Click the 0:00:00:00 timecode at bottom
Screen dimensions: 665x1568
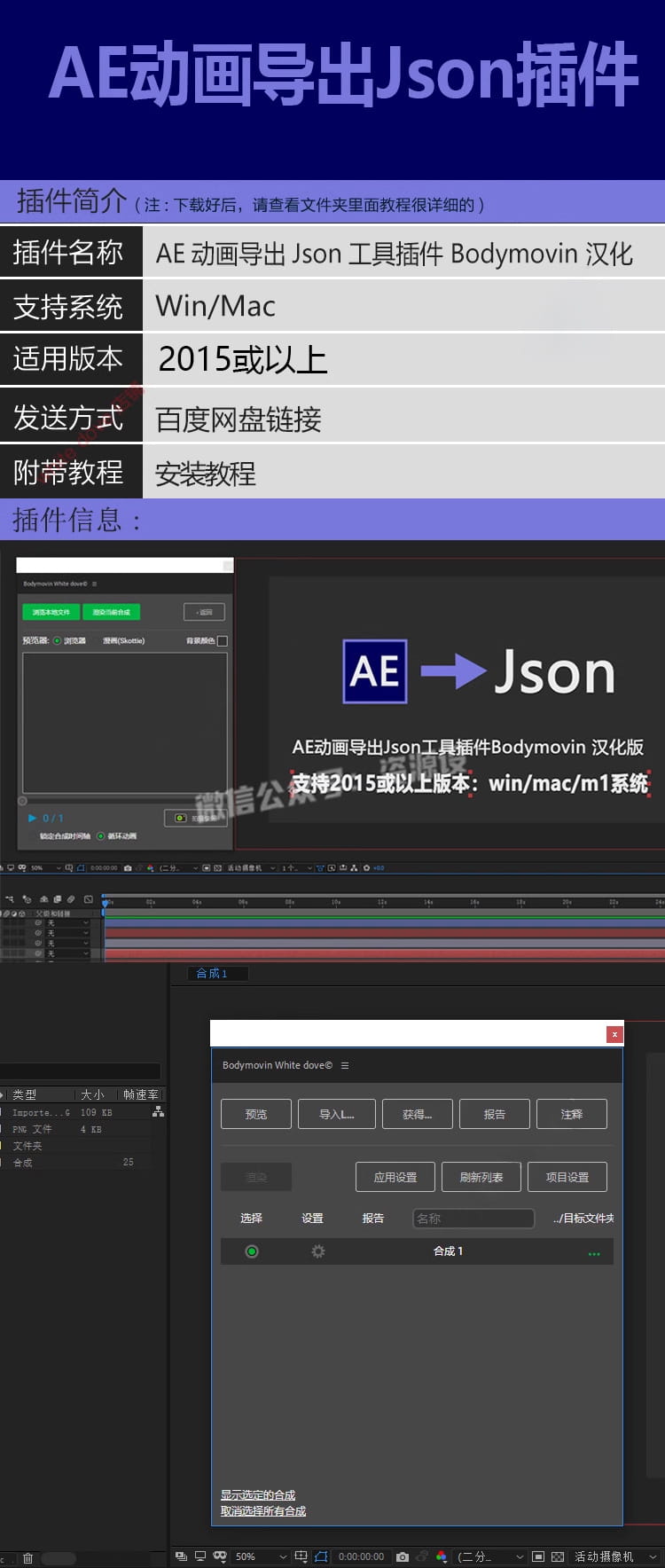click(x=361, y=1556)
